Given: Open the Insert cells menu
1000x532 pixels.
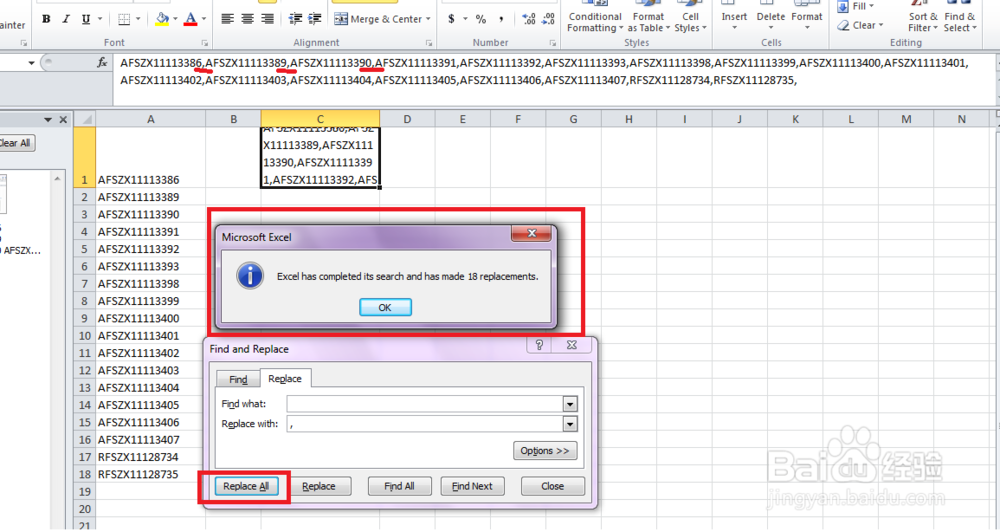Looking at the screenshot, I should 734,17.
